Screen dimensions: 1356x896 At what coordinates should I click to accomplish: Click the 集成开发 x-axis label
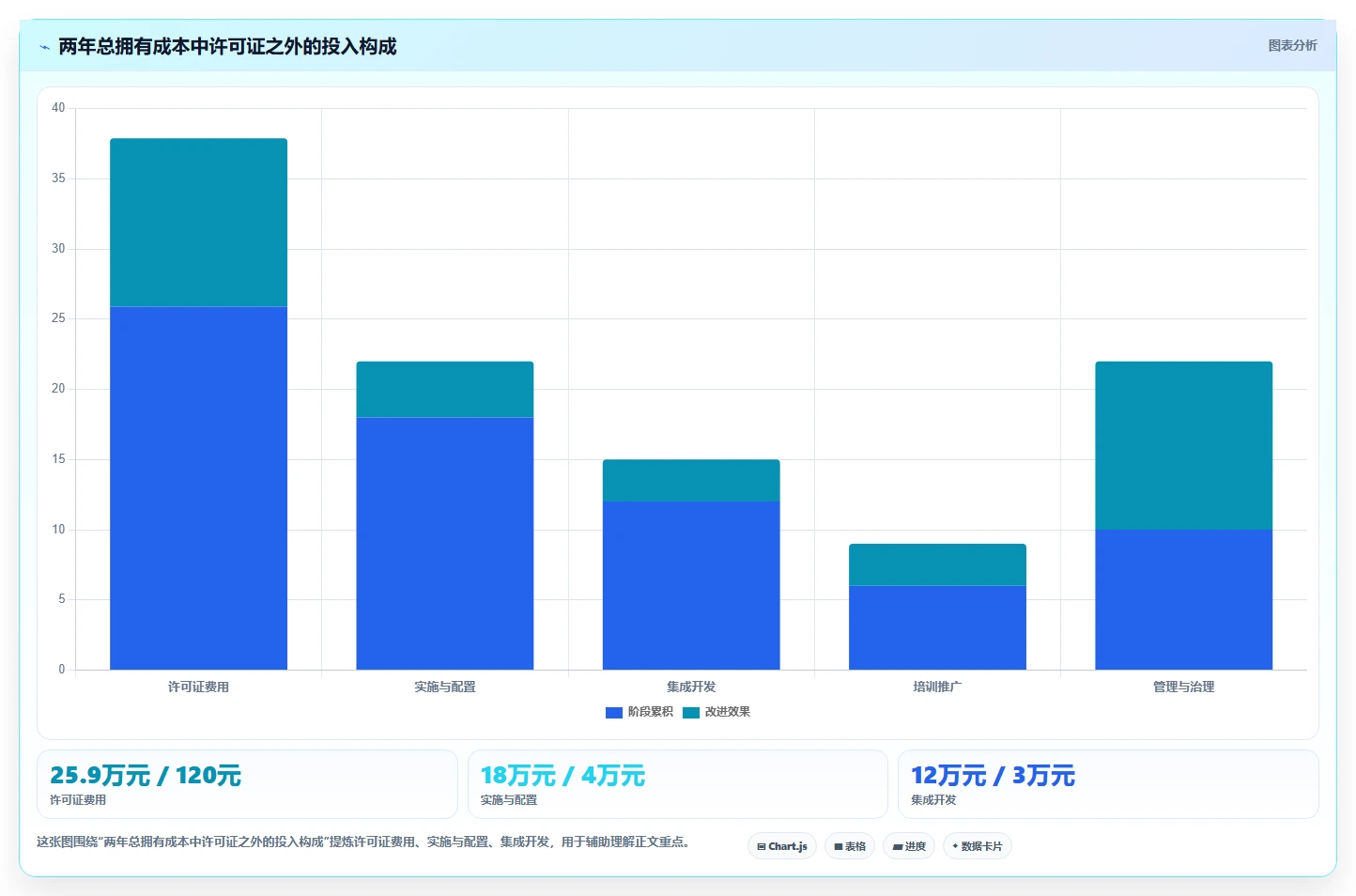point(691,687)
